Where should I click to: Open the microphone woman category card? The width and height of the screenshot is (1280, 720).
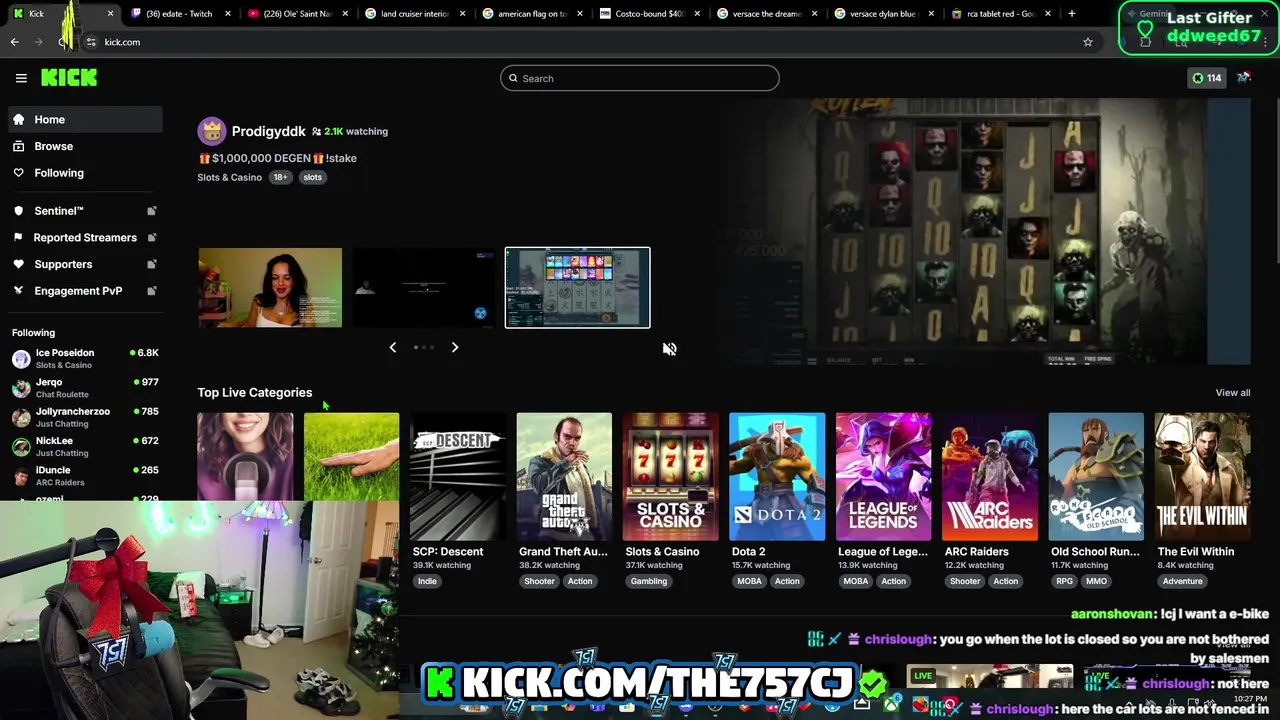point(245,456)
